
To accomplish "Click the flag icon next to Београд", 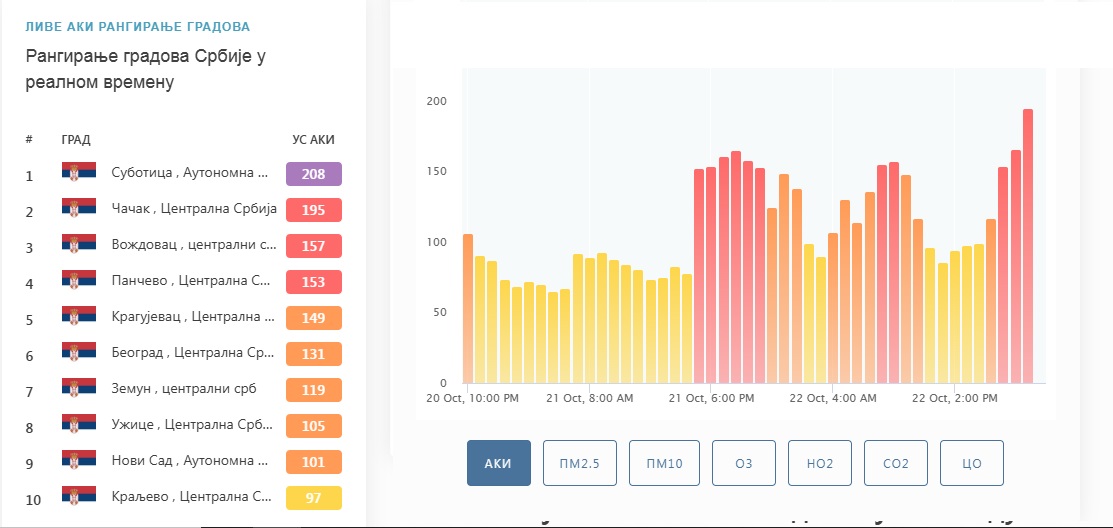I will coord(79,352).
